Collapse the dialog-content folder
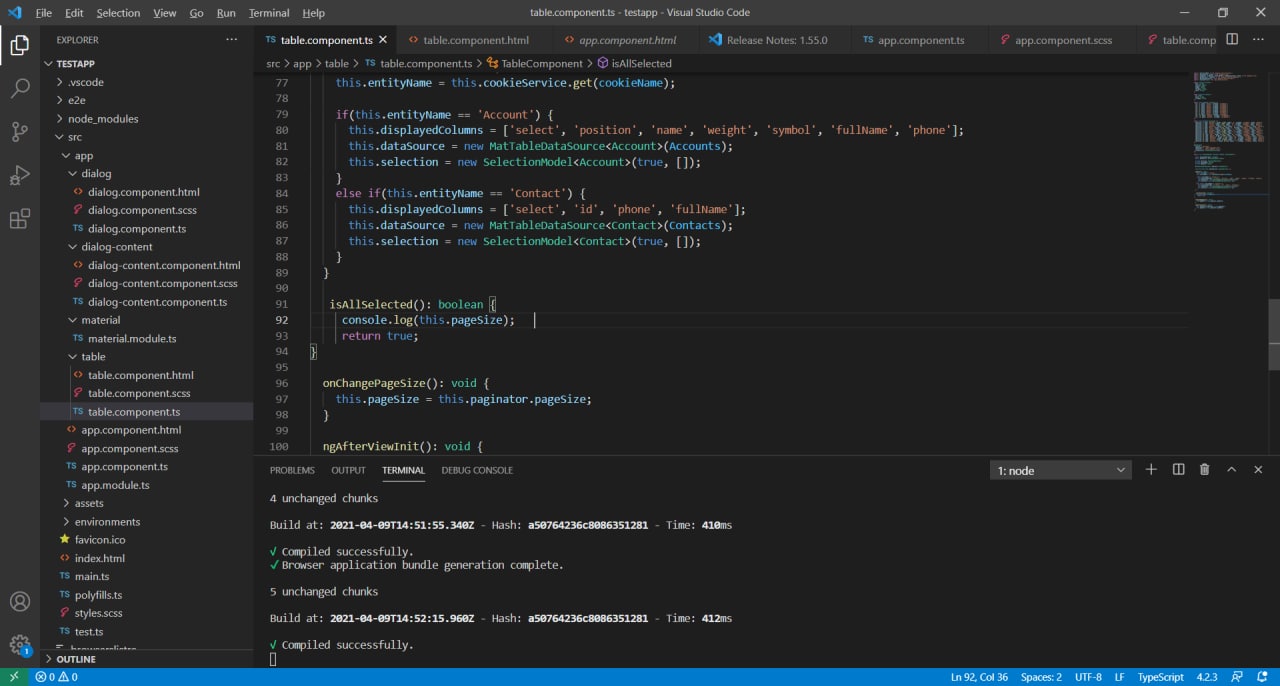Viewport: 1280px width, 686px height. 116,247
